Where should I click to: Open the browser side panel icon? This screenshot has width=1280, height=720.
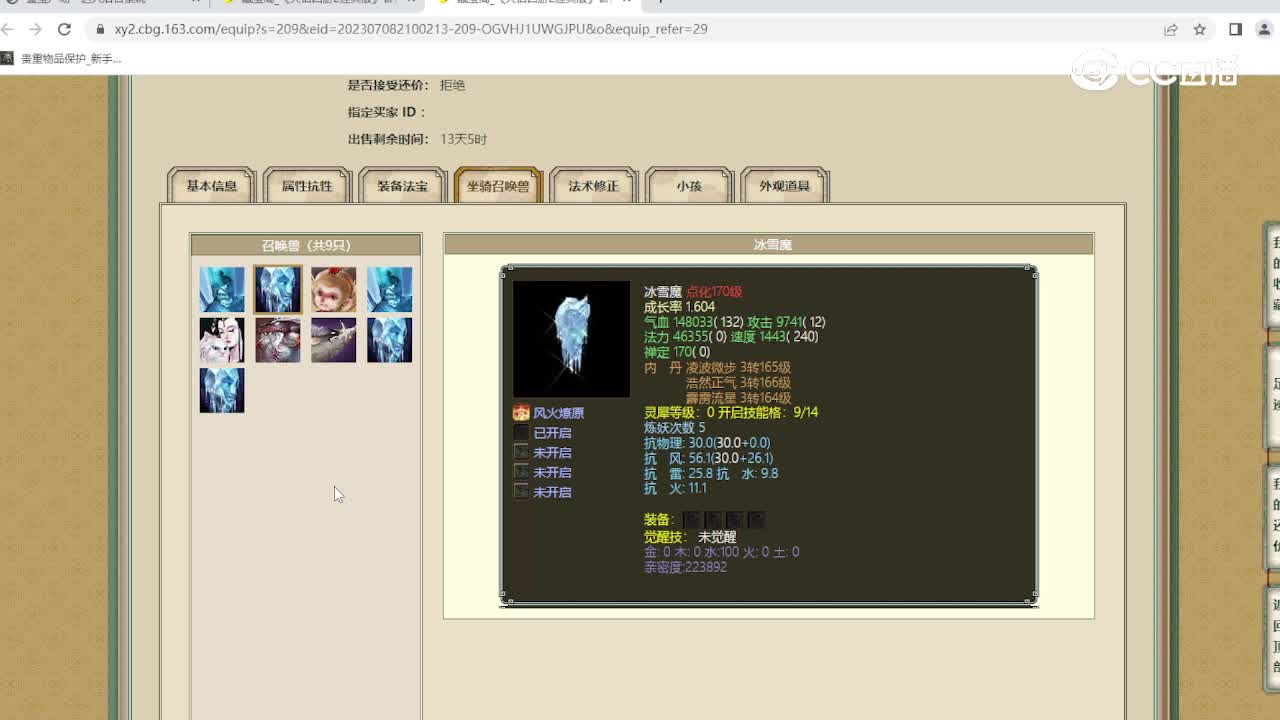click(x=1236, y=29)
